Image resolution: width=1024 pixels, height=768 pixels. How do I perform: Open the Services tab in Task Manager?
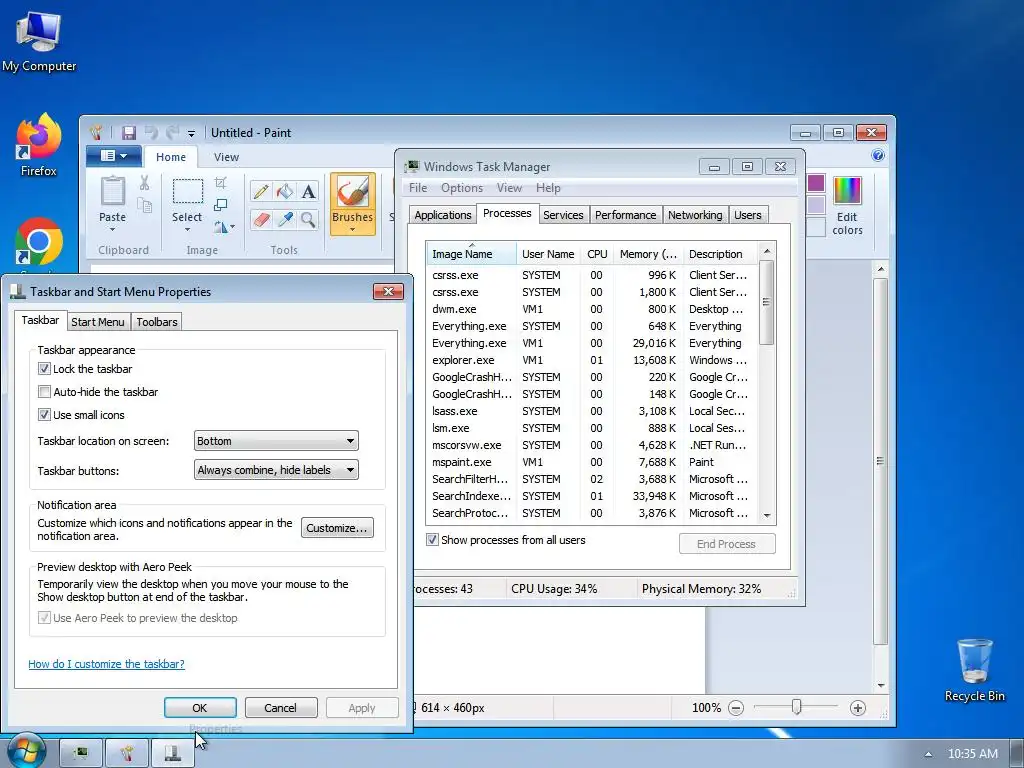[x=563, y=215]
